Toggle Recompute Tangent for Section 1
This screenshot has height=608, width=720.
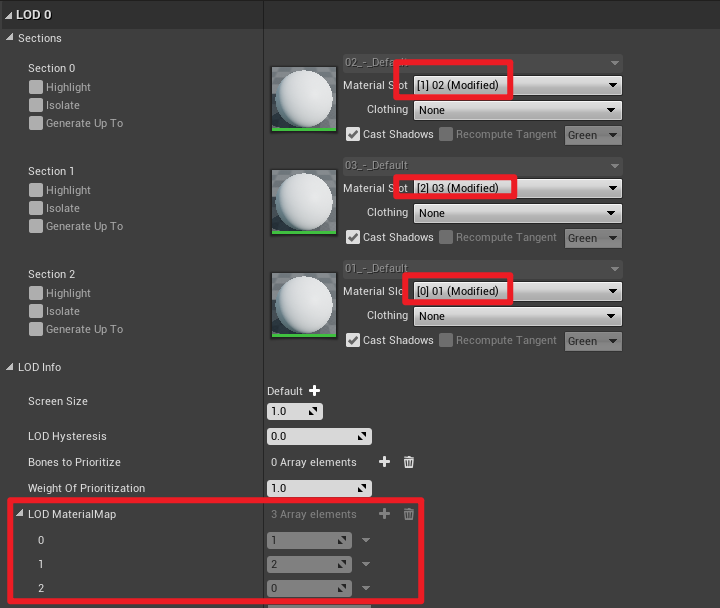446,237
